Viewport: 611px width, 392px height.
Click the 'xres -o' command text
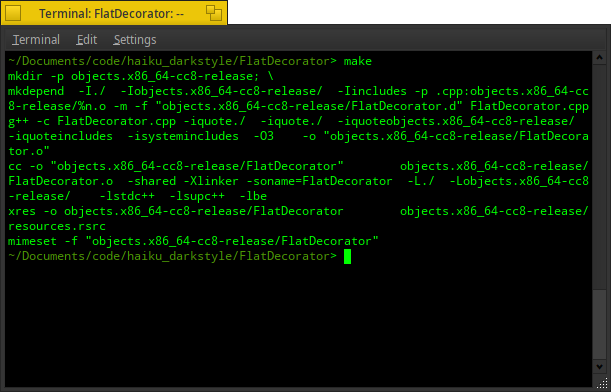tap(32, 211)
